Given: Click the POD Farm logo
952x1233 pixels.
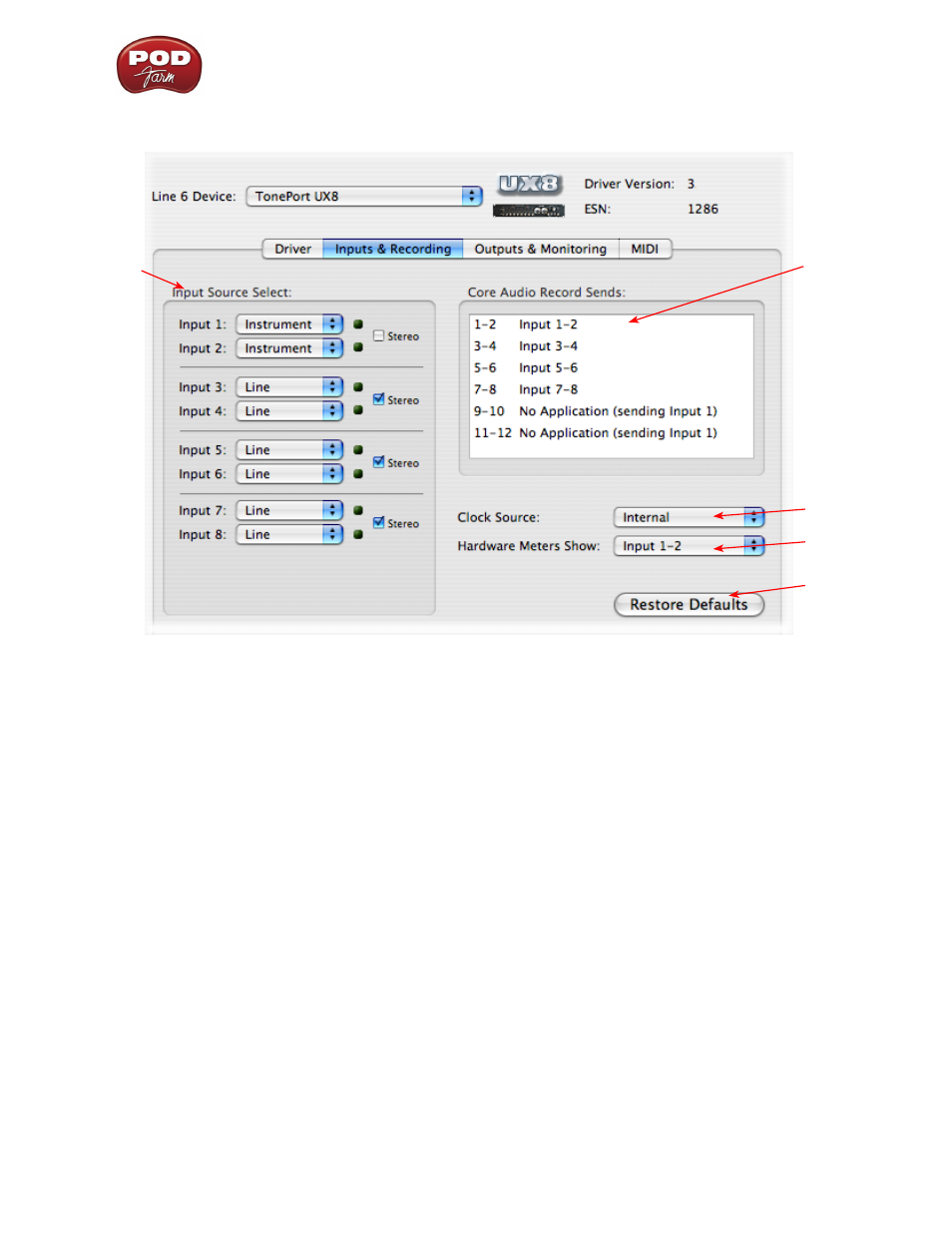Looking at the screenshot, I should click(159, 65).
